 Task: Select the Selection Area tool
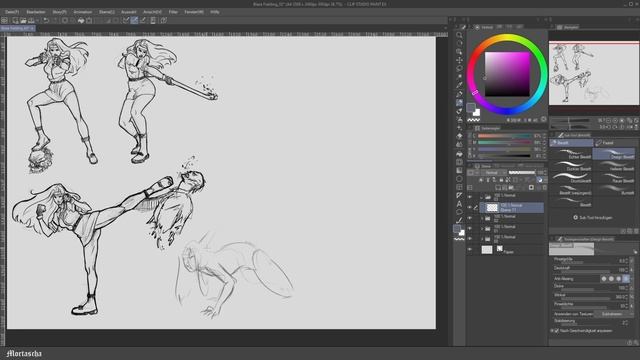click(459, 69)
